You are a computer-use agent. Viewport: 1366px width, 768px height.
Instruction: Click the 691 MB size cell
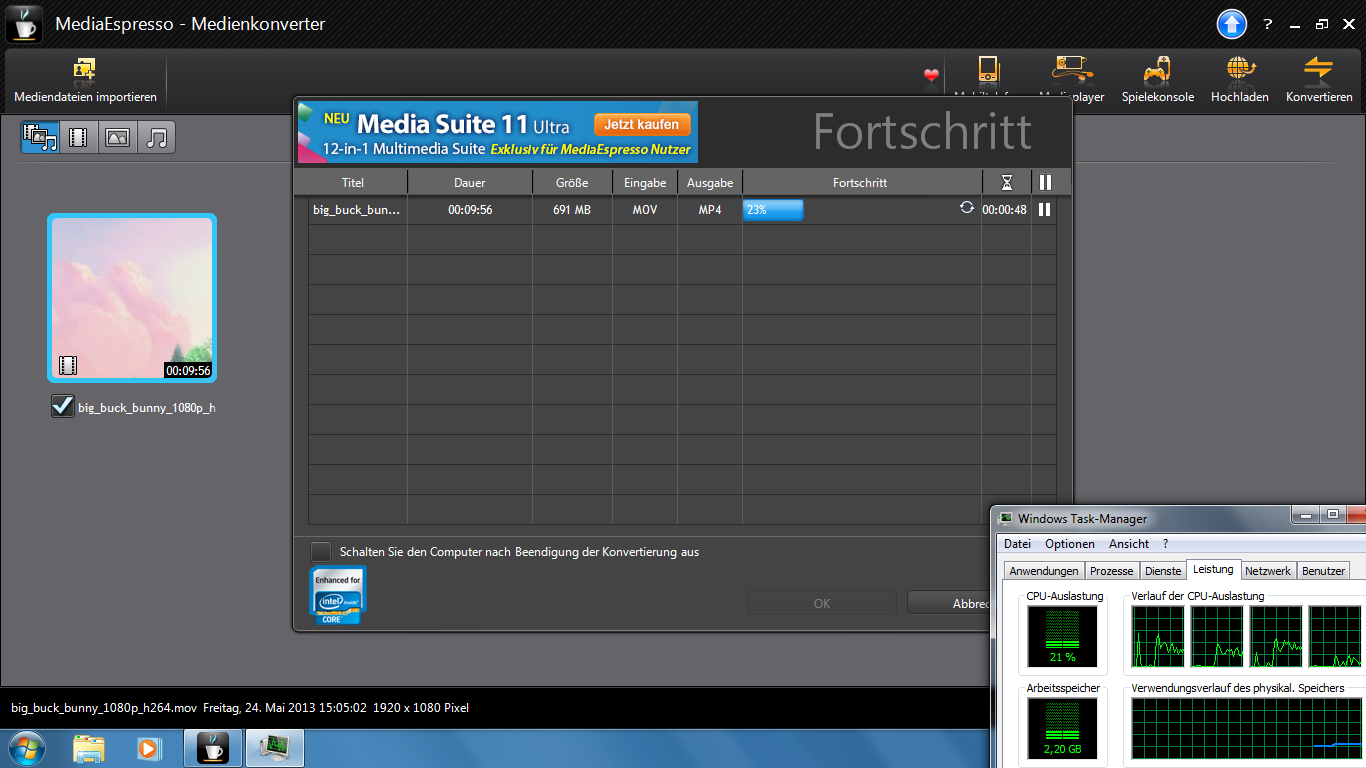point(572,210)
